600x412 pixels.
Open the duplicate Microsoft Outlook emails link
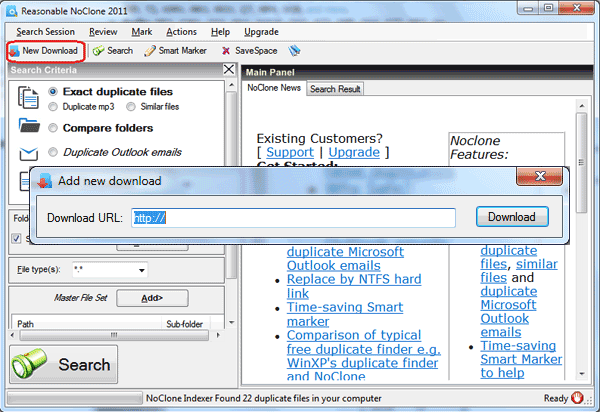coord(345,259)
